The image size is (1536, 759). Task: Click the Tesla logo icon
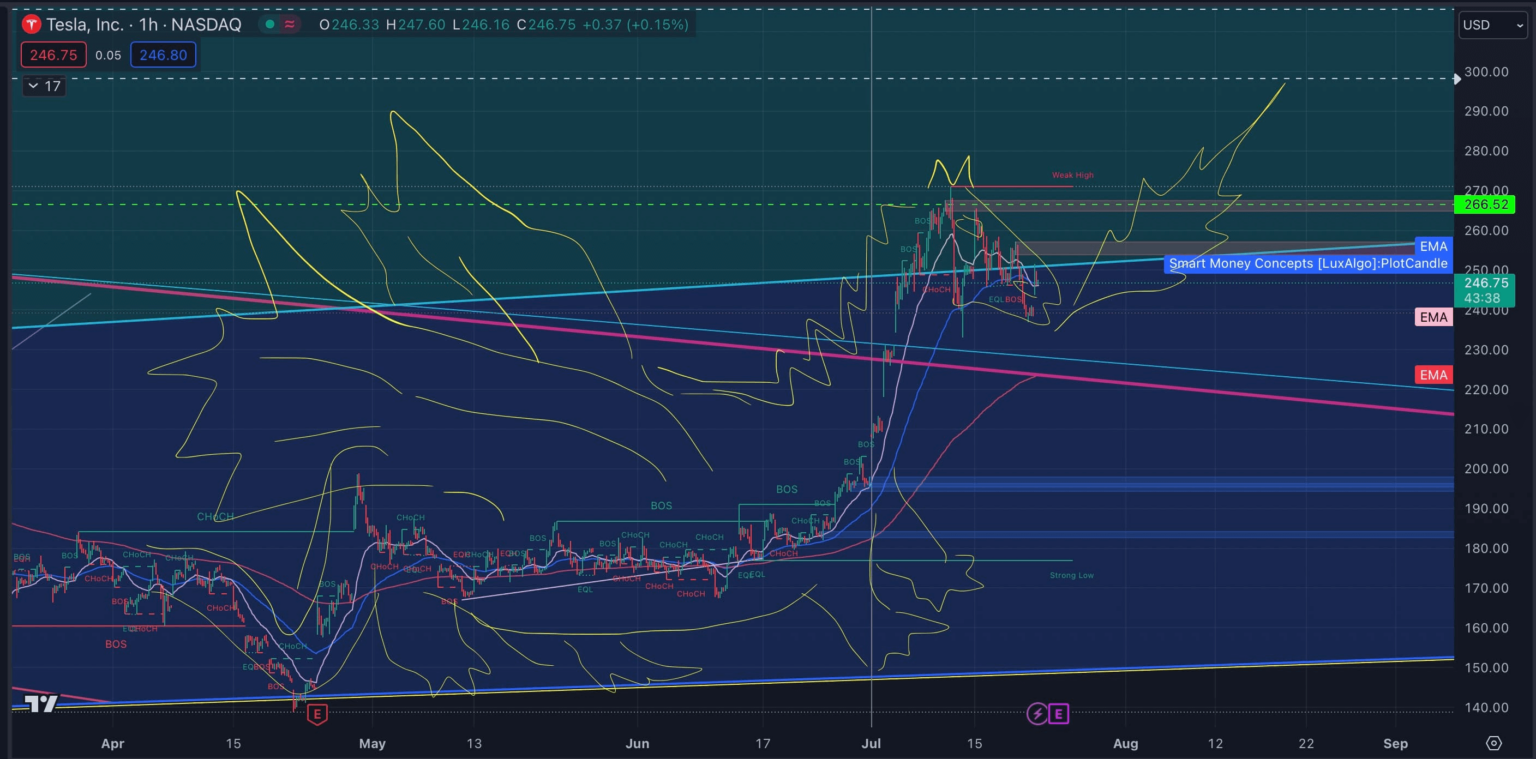pyautogui.click(x=31, y=25)
